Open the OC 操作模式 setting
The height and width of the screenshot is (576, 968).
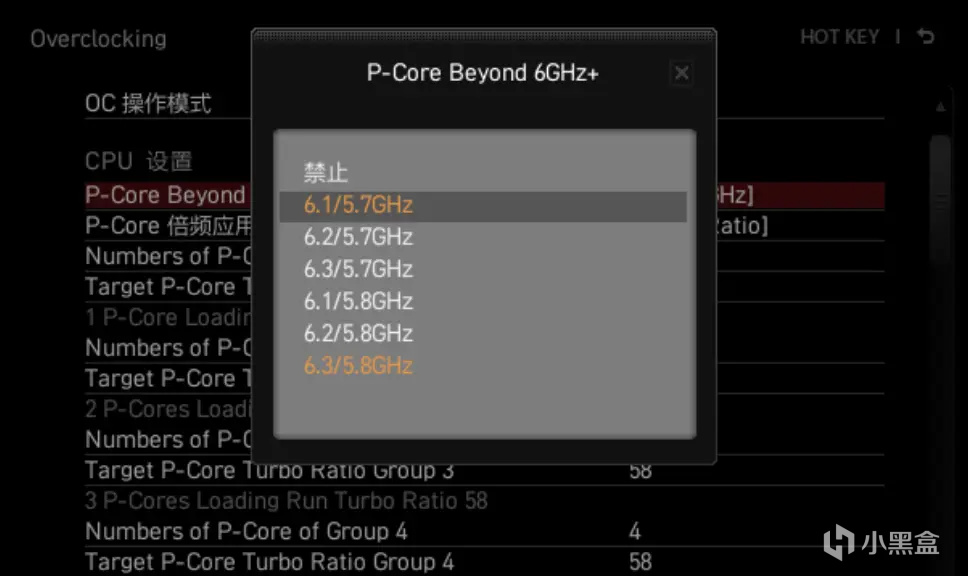coord(148,104)
